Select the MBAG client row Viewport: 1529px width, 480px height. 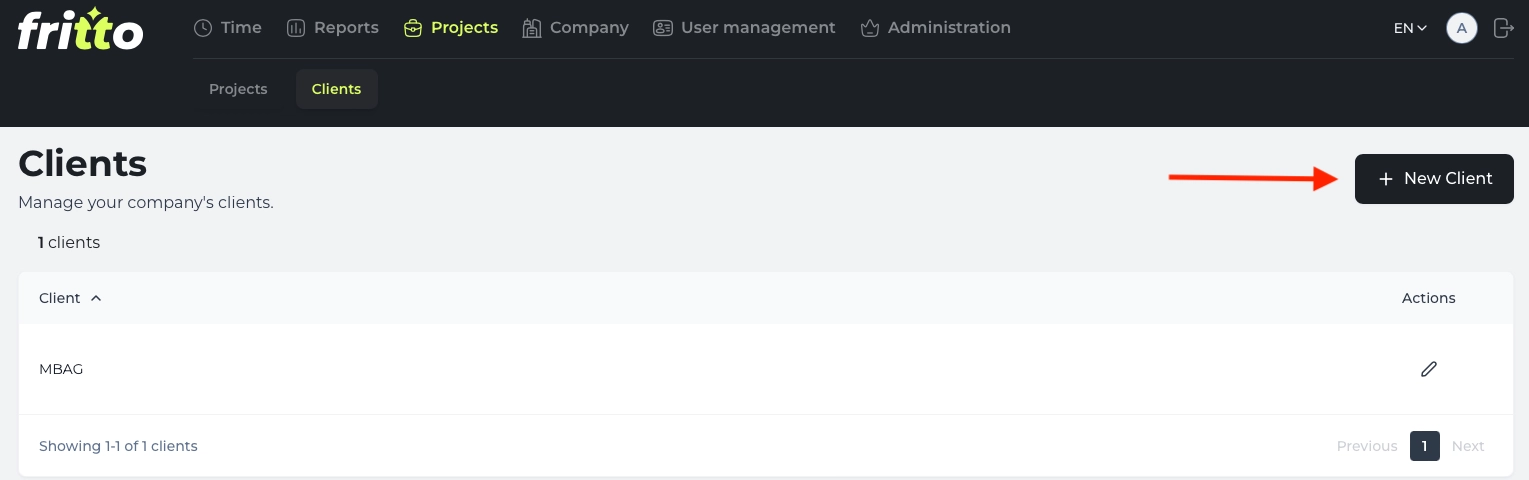pos(765,369)
